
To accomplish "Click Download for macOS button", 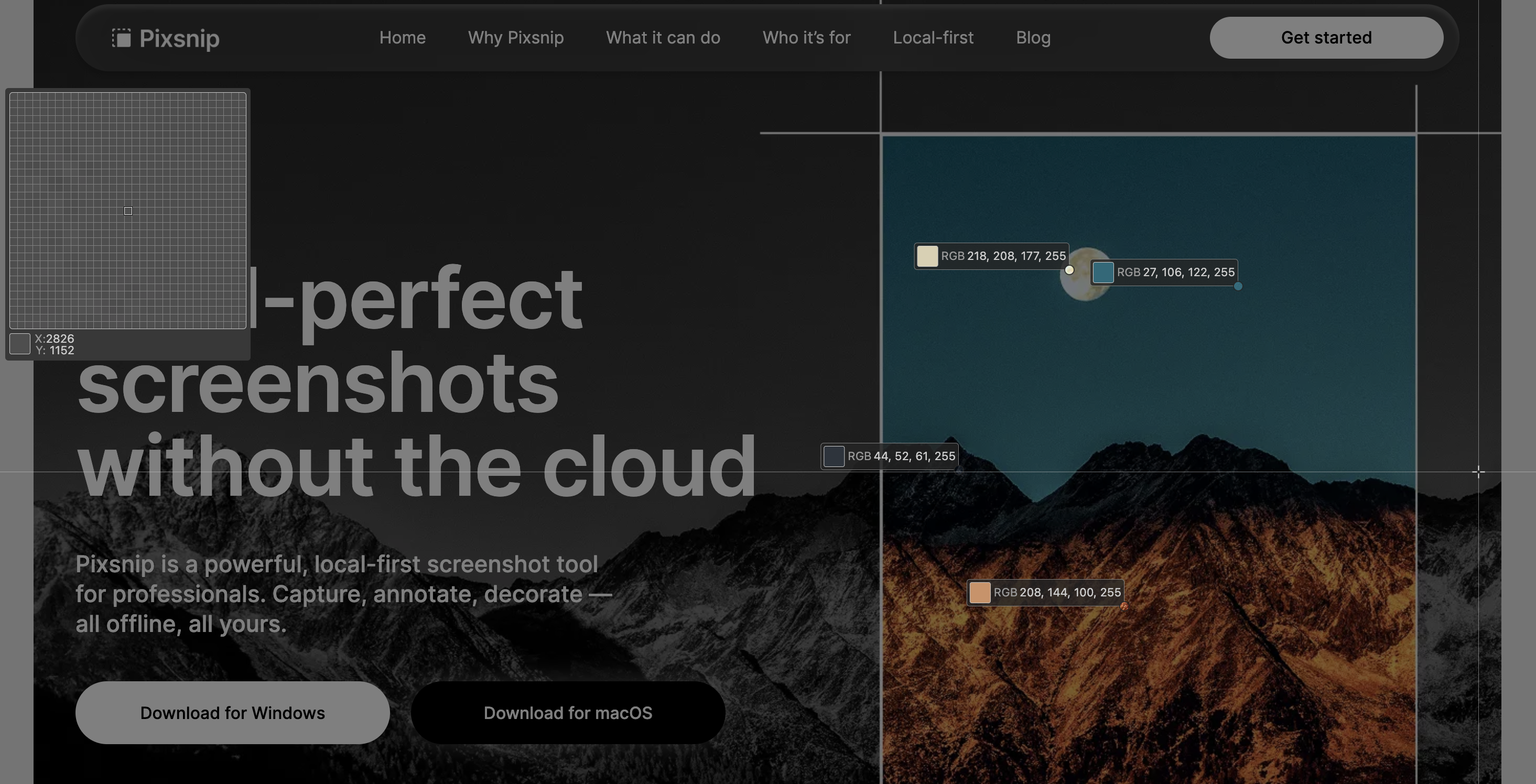I will point(568,712).
